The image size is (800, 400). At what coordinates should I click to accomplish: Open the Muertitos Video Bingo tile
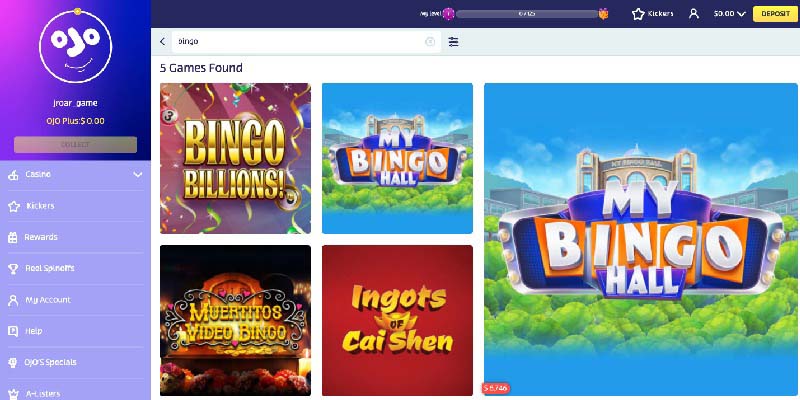(x=235, y=320)
